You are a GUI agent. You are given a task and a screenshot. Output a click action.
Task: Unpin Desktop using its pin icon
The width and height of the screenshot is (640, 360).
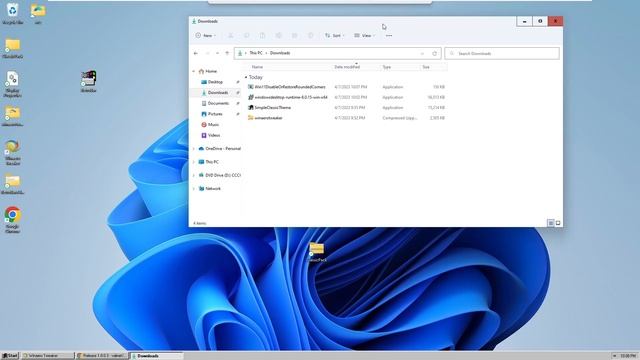(x=238, y=82)
